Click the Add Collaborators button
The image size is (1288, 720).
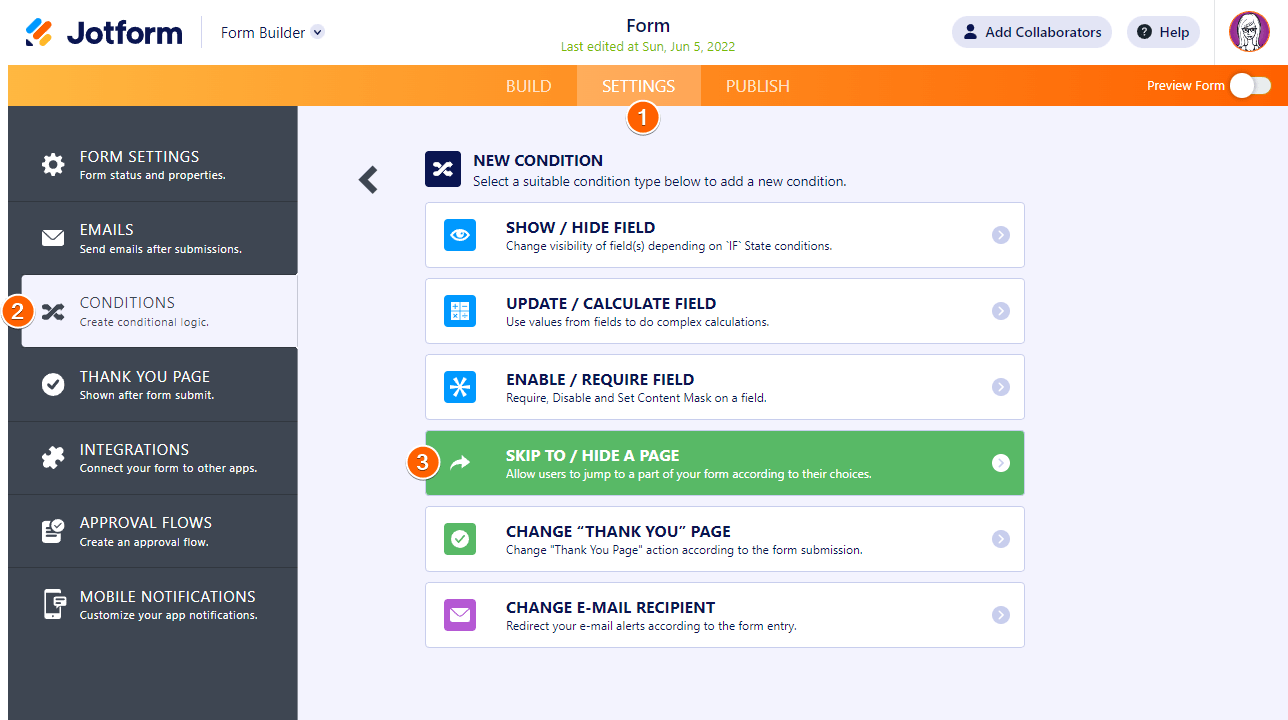pyautogui.click(x=1031, y=32)
